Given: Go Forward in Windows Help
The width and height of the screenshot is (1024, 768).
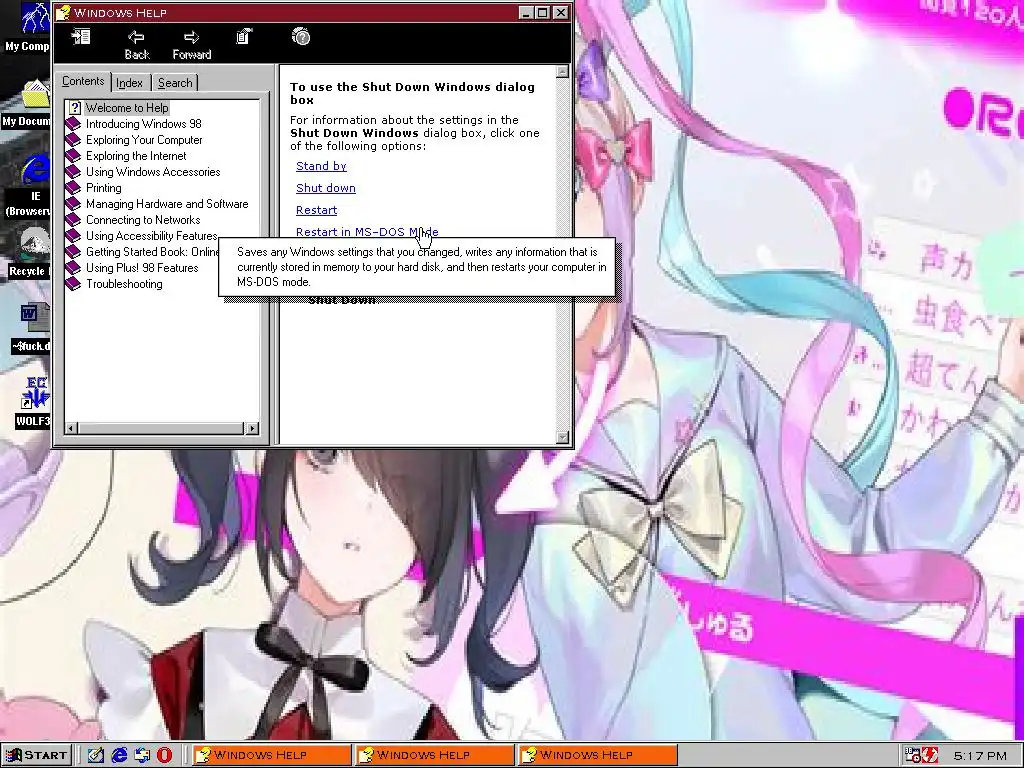Looking at the screenshot, I should point(191,44).
